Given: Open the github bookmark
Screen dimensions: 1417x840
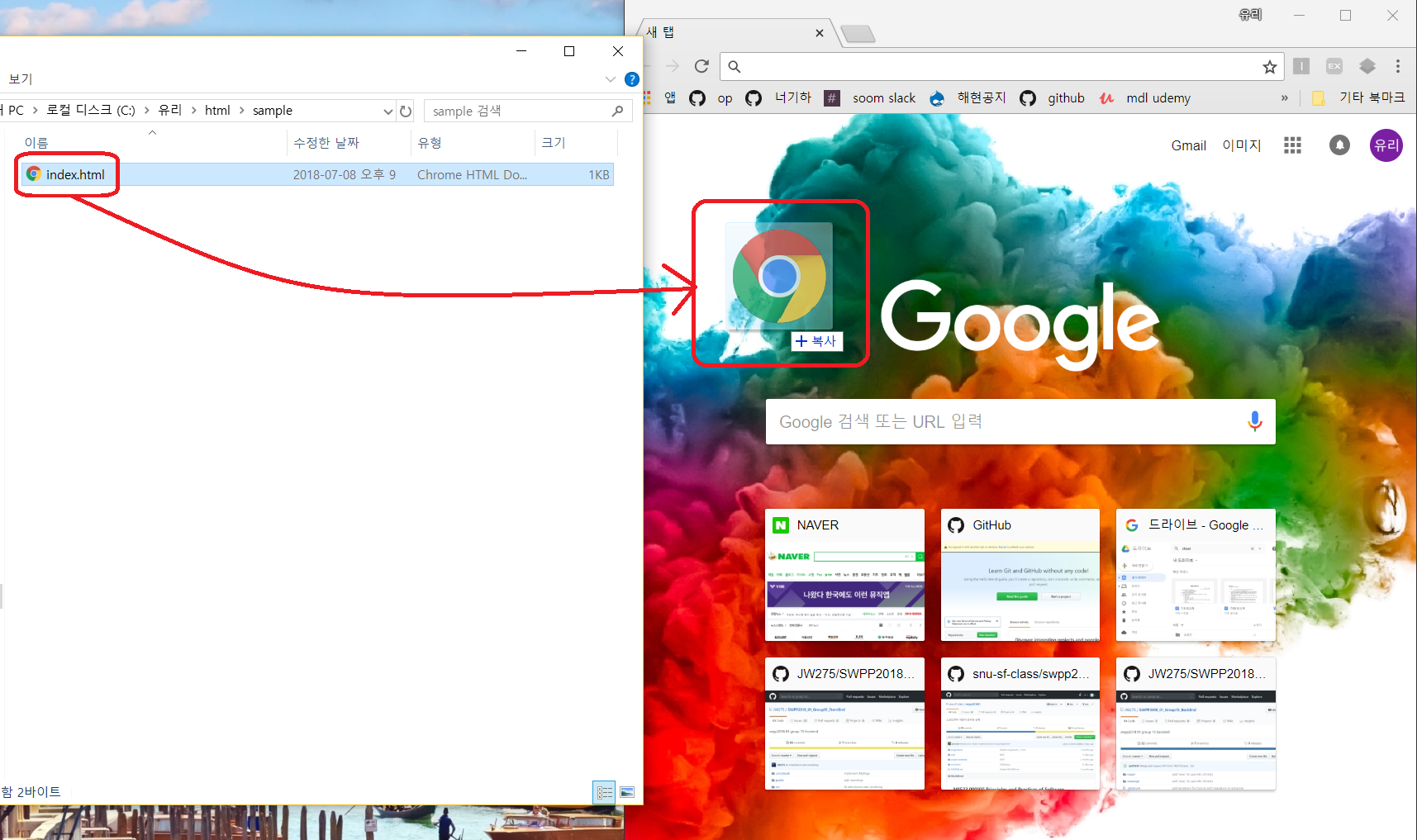Looking at the screenshot, I should click(x=1053, y=98).
